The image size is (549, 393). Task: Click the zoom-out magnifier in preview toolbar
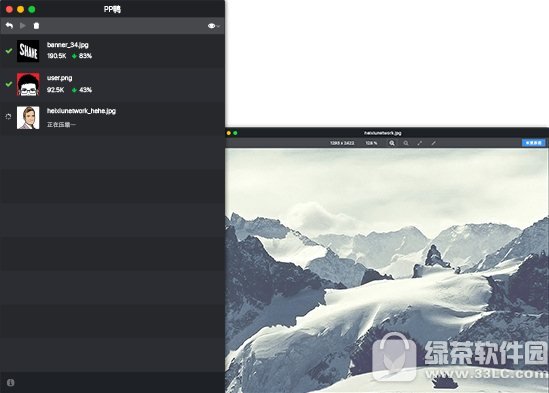(x=406, y=143)
